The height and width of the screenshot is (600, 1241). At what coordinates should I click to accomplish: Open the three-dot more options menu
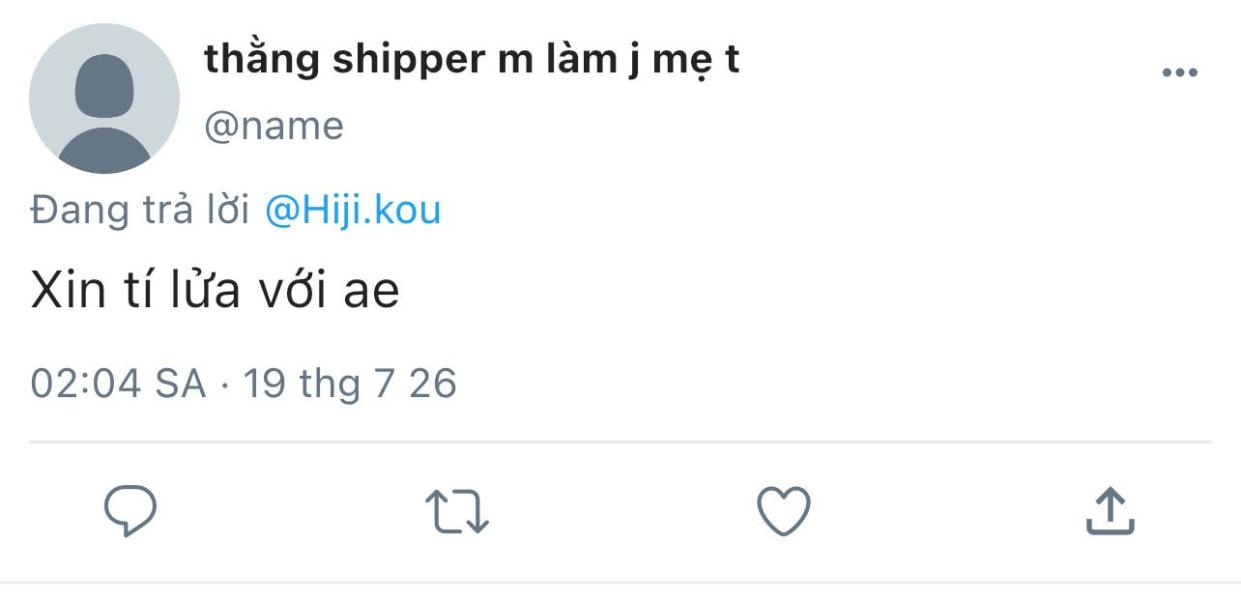point(1180,73)
